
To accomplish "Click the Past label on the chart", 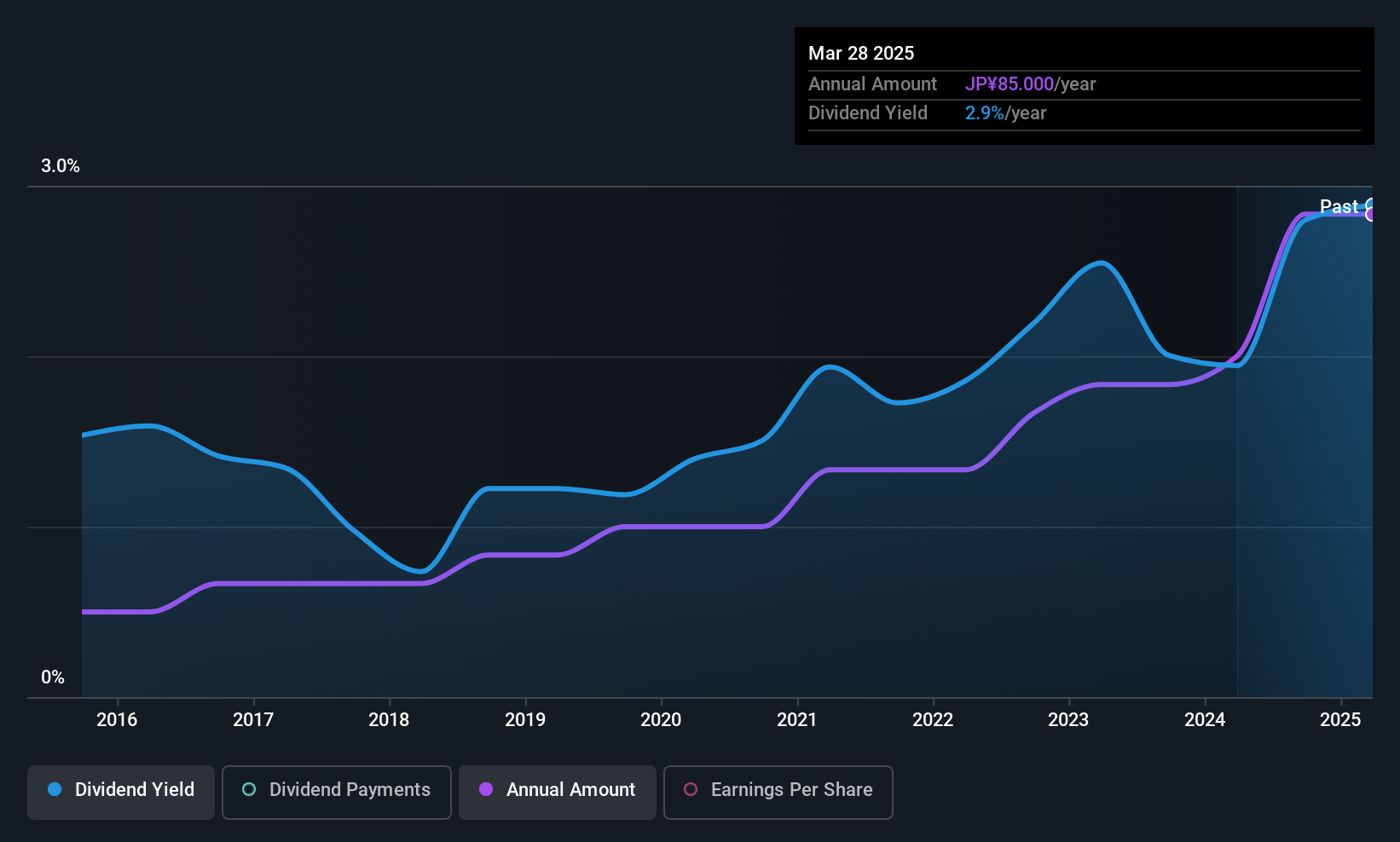I will (x=1338, y=206).
